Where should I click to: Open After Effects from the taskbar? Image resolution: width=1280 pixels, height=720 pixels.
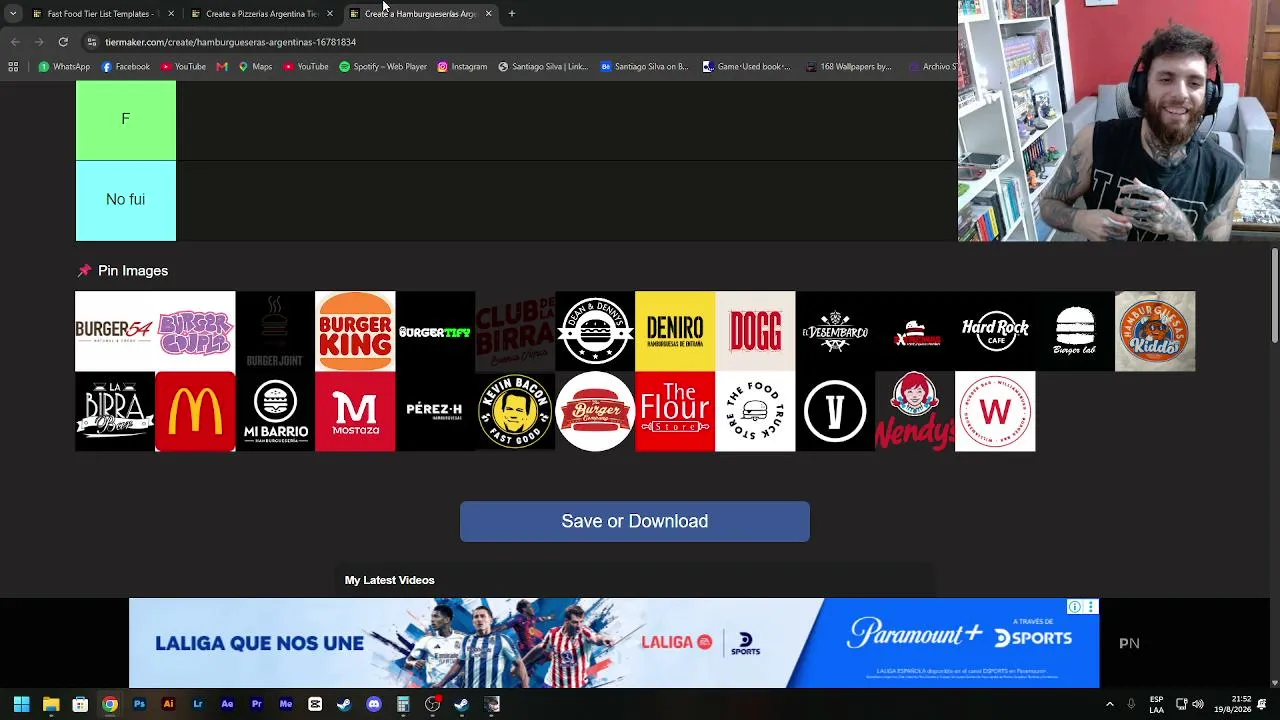pyautogui.click(x=227, y=704)
